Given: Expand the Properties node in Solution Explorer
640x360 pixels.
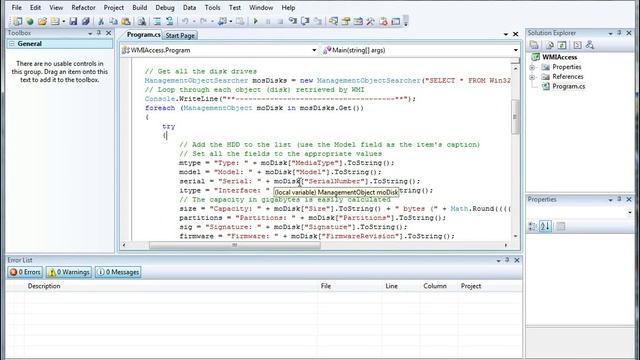Looking at the screenshot, I should point(532,67).
